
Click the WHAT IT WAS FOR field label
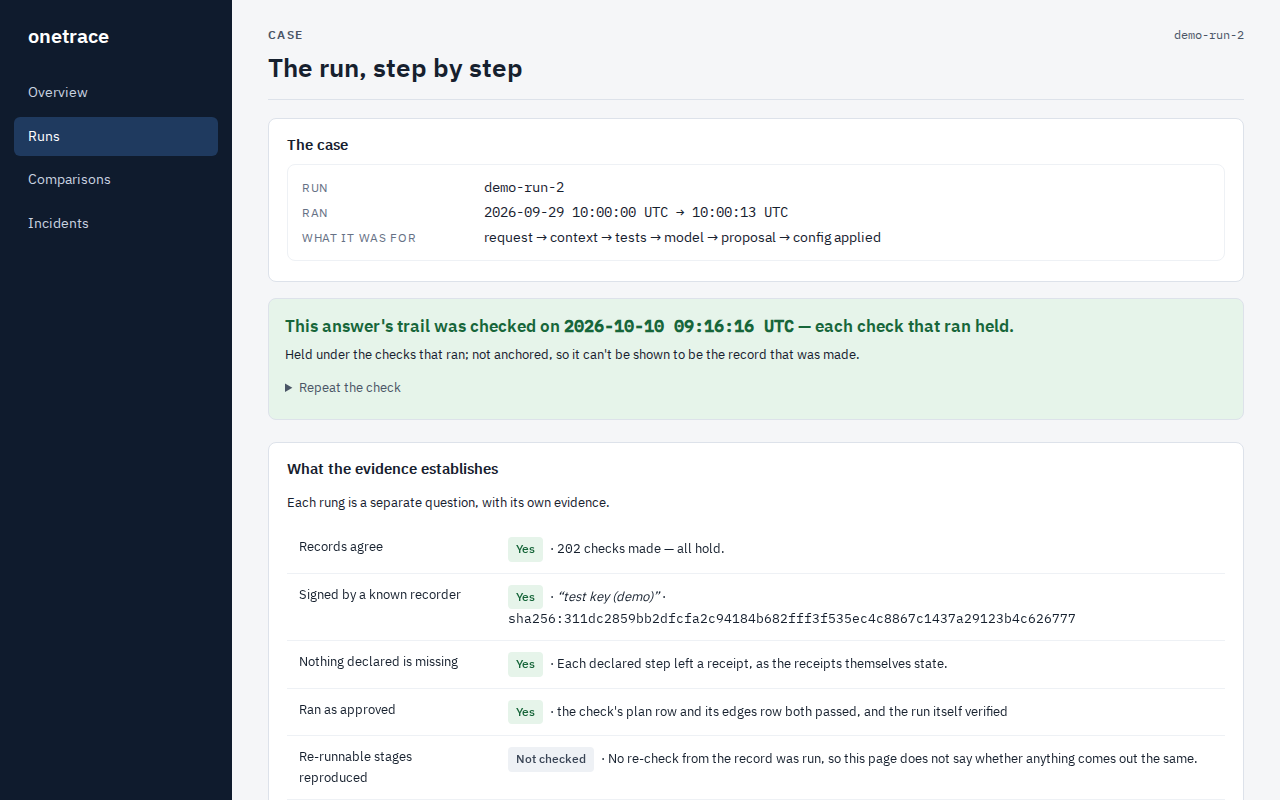click(x=359, y=238)
